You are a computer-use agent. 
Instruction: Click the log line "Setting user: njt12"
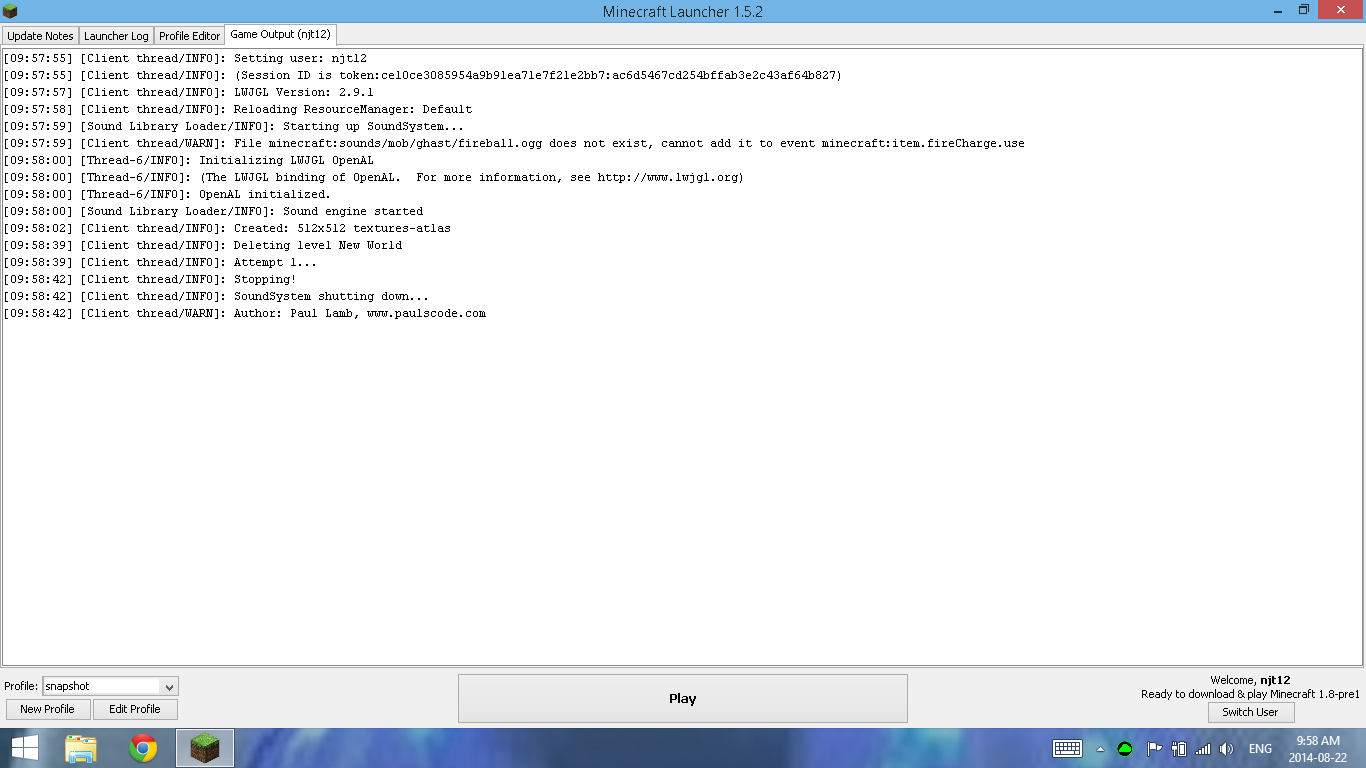[185, 58]
